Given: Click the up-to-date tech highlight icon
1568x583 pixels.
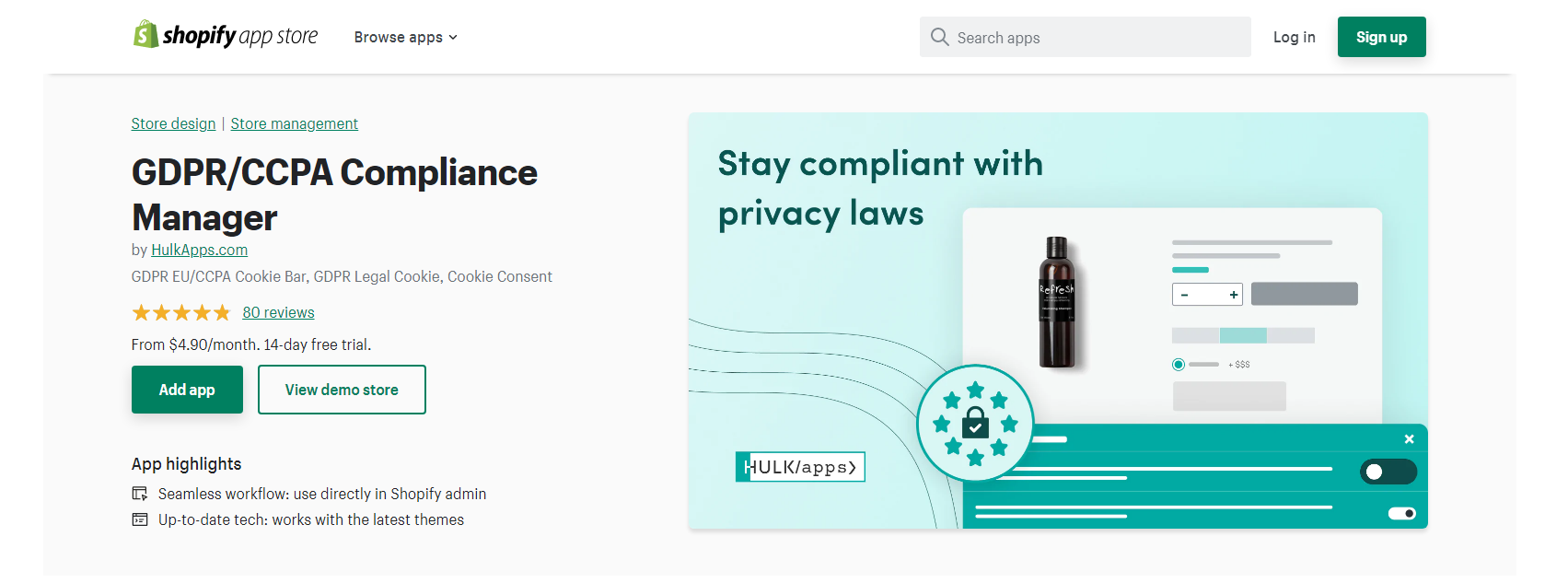Looking at the screenshot, I should pos(140,519).
